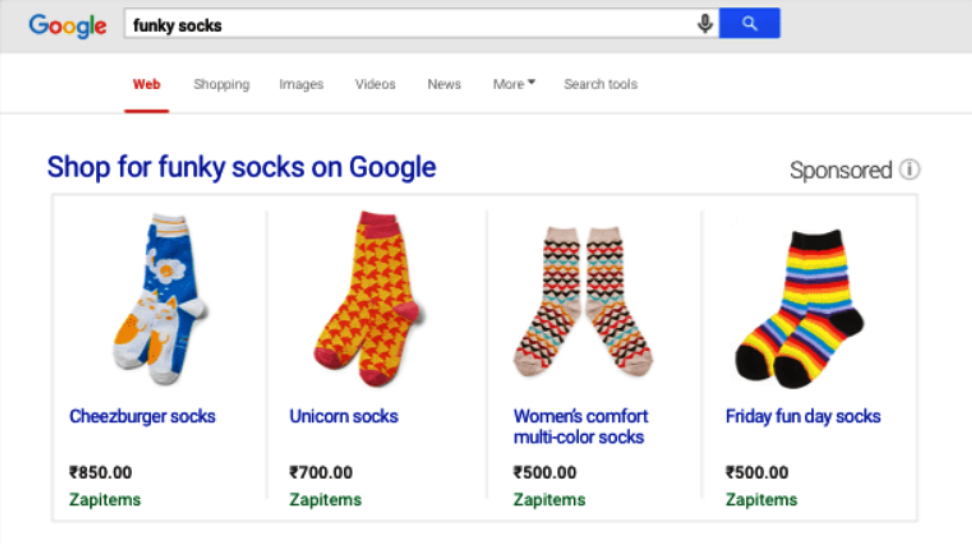Image resolution: width=972 pixels, height=544 pixels.
Task: Click the microphone voice search icon
Action: click(x=705, y=24)
